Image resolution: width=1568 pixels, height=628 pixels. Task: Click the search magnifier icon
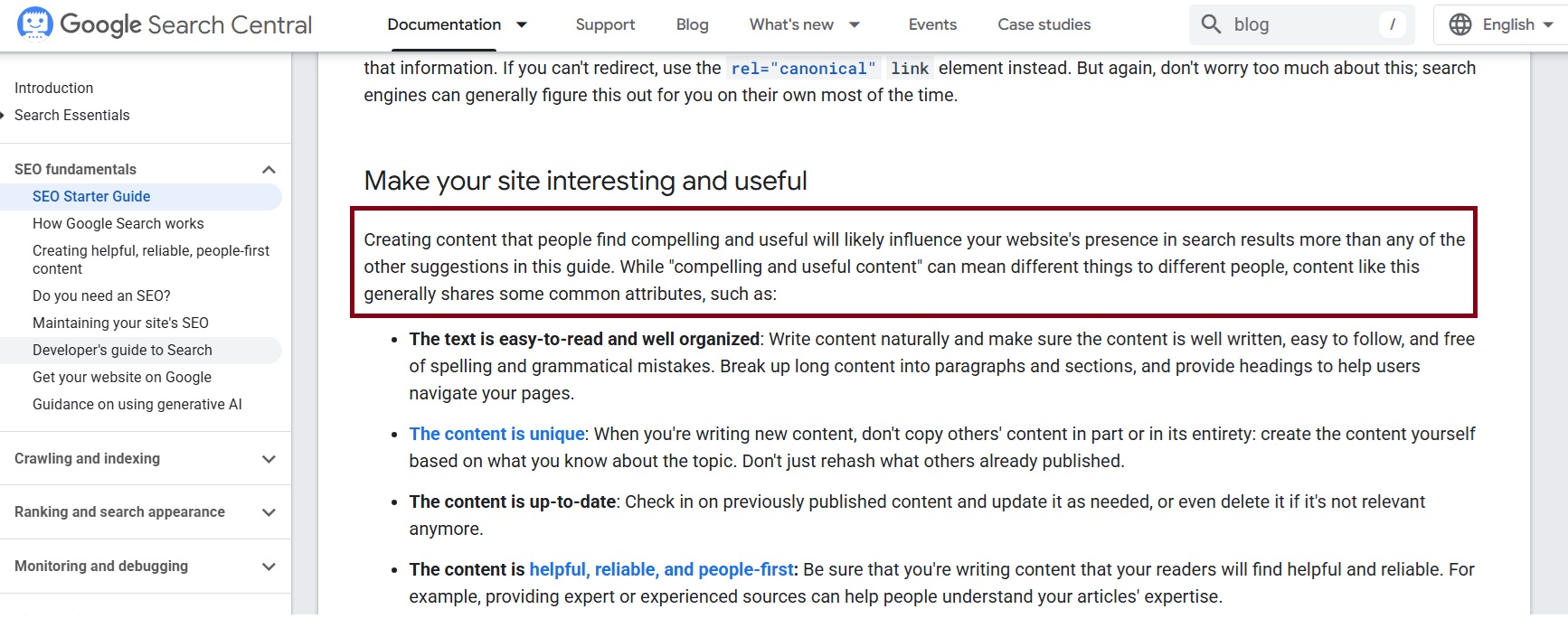point(1211,24)
